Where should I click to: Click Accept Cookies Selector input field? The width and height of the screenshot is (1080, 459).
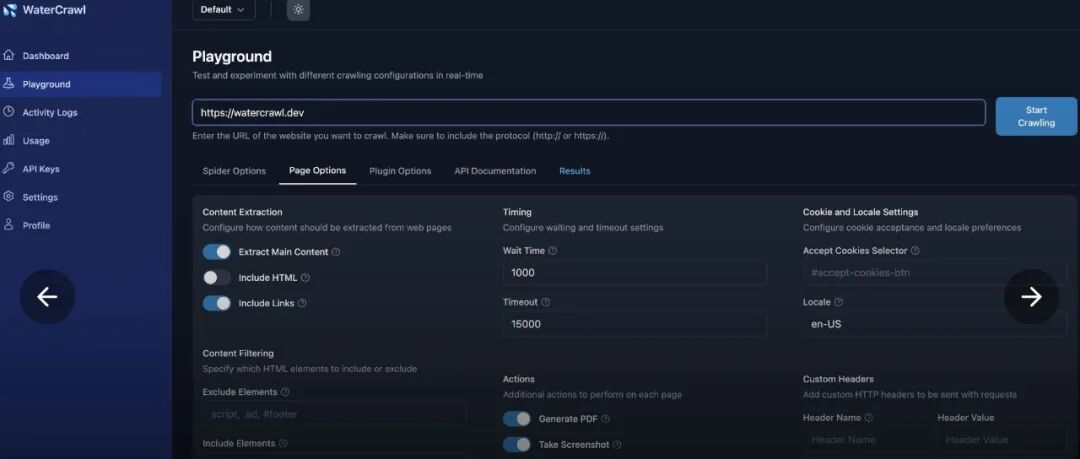pos(935,273)
